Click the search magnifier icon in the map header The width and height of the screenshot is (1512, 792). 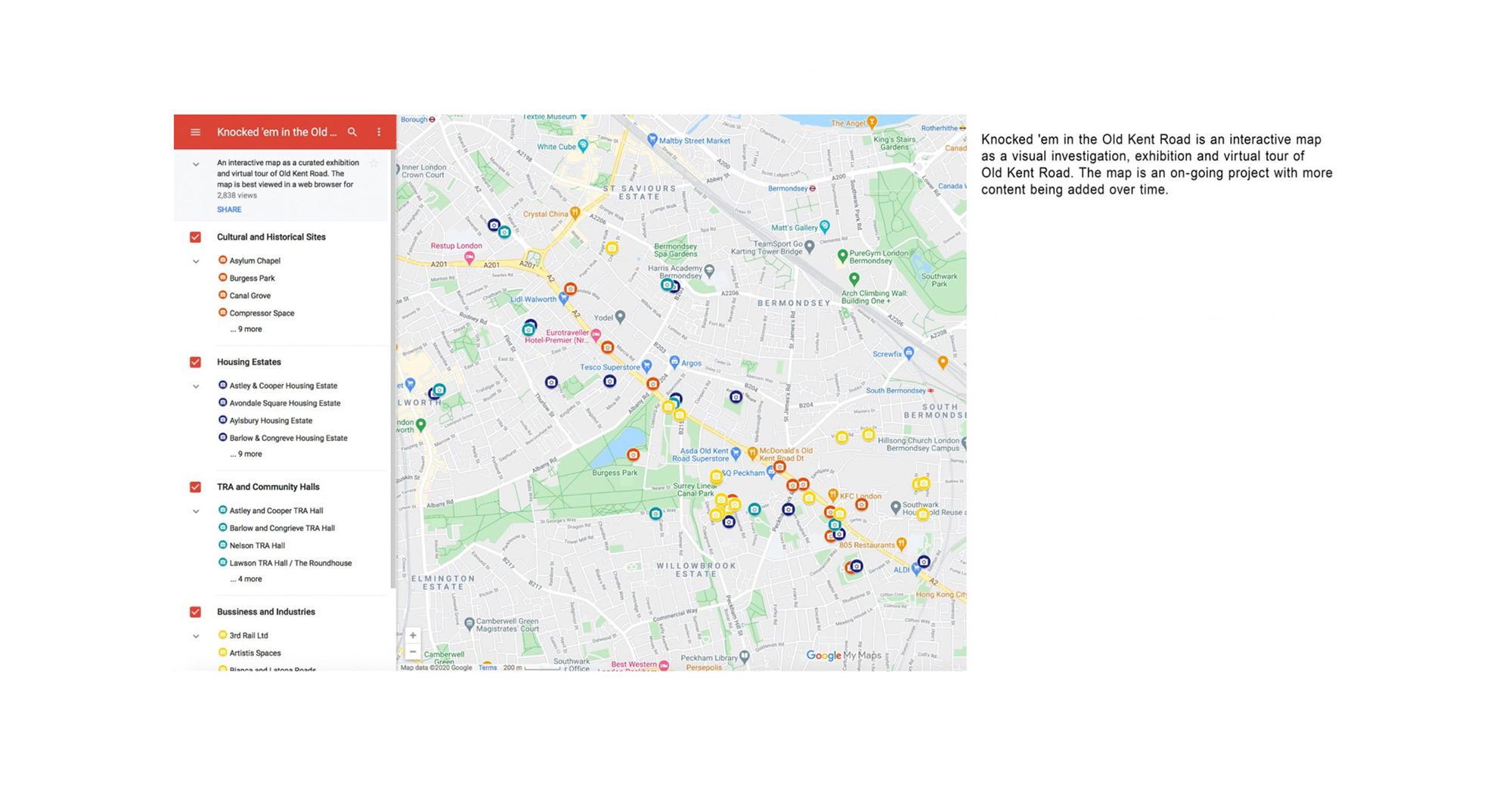coord(352,132)
